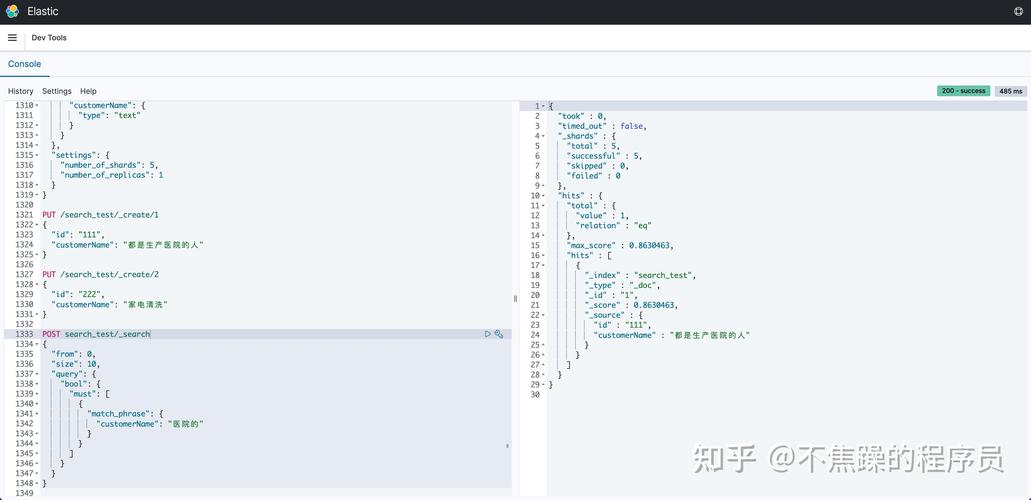Click "max_score" : 0.8630463 in response
This screenshot has height=500, width=1031.
click(620, 245)
